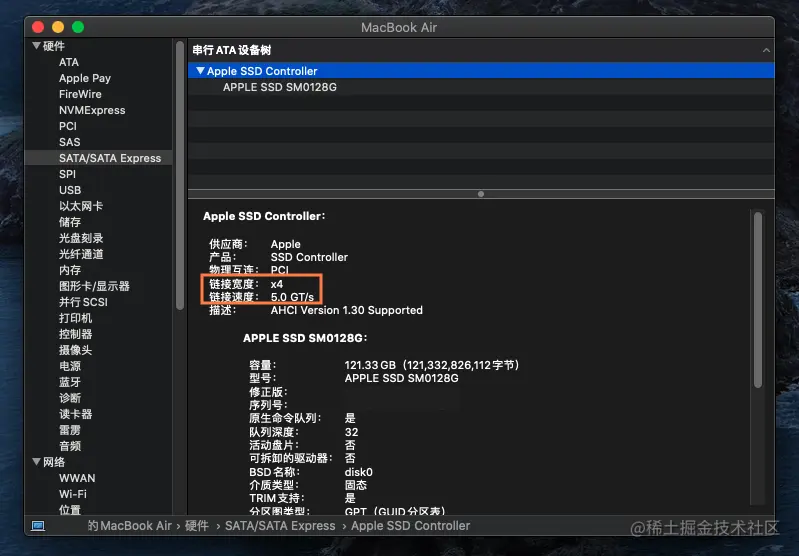Open NVMExpress hardware category
Screen dimensions: 799x556
pyautogui.click(x=92, y=110)
